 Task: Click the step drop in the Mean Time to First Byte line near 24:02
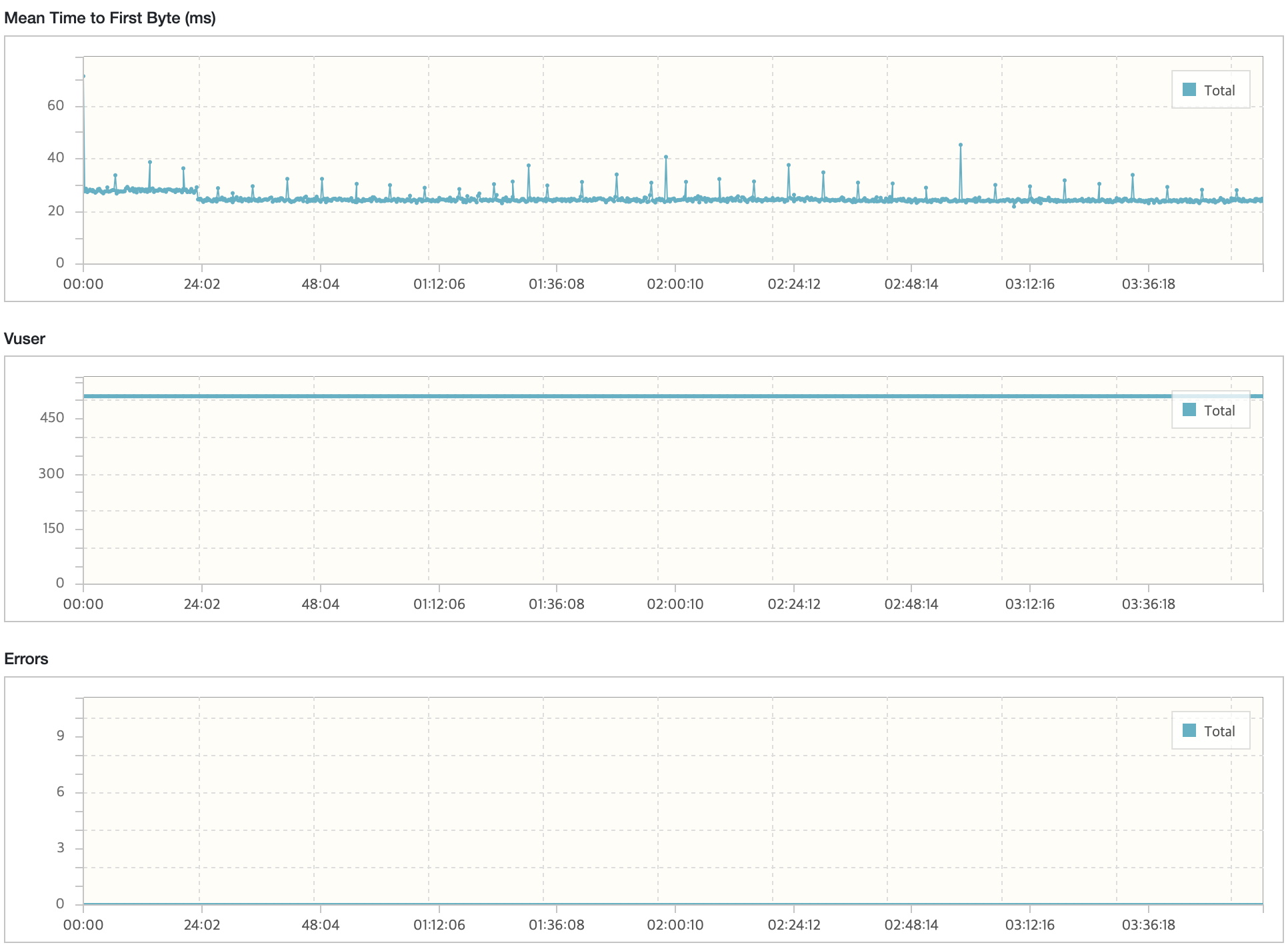point(197,195)
